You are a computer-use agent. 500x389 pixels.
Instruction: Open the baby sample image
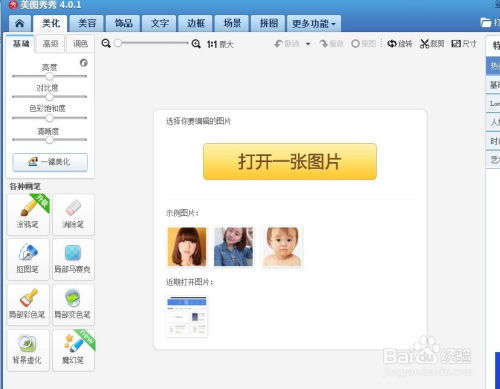tap(282, 247)
